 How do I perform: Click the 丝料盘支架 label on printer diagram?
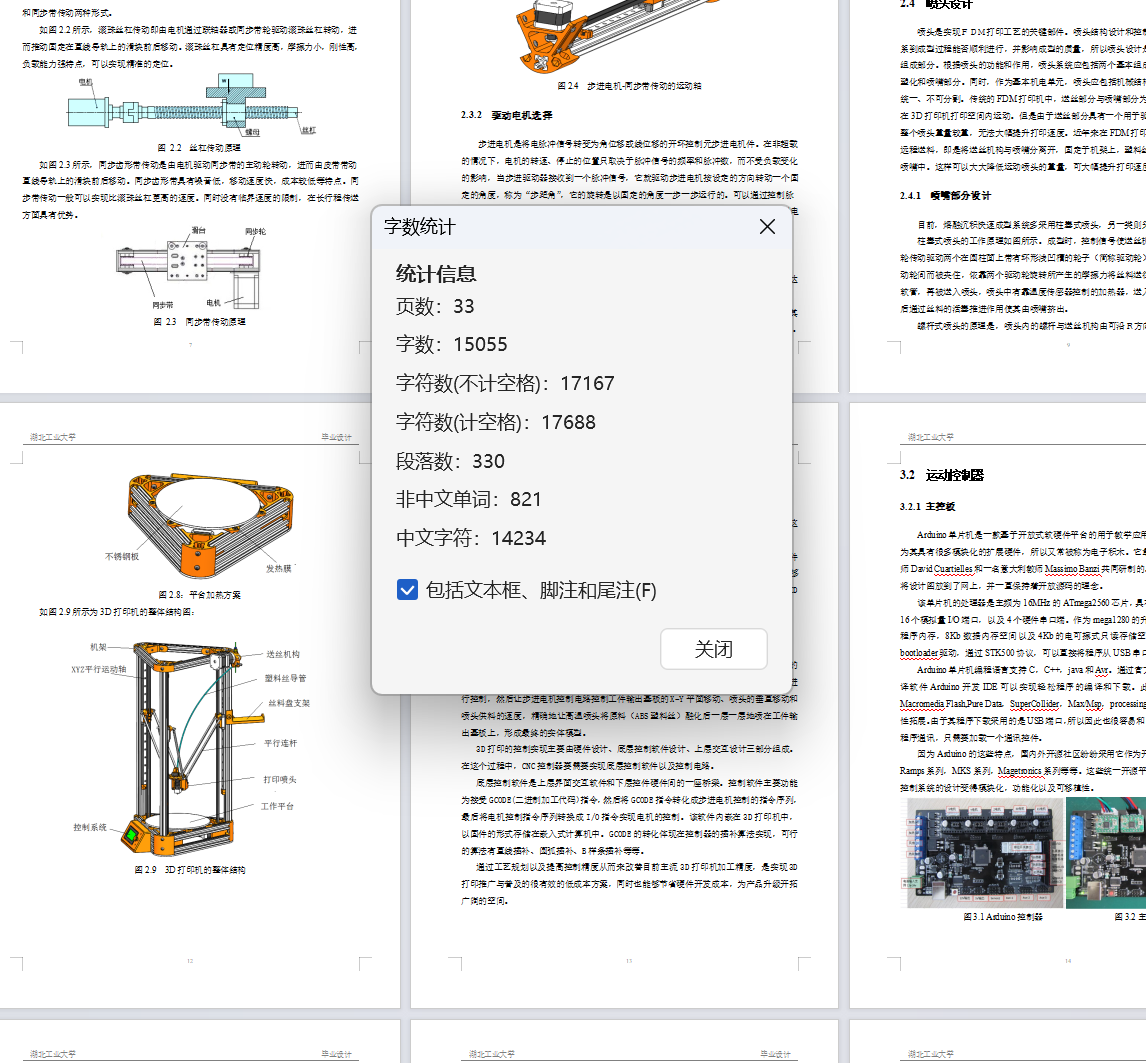click(289, 703)
